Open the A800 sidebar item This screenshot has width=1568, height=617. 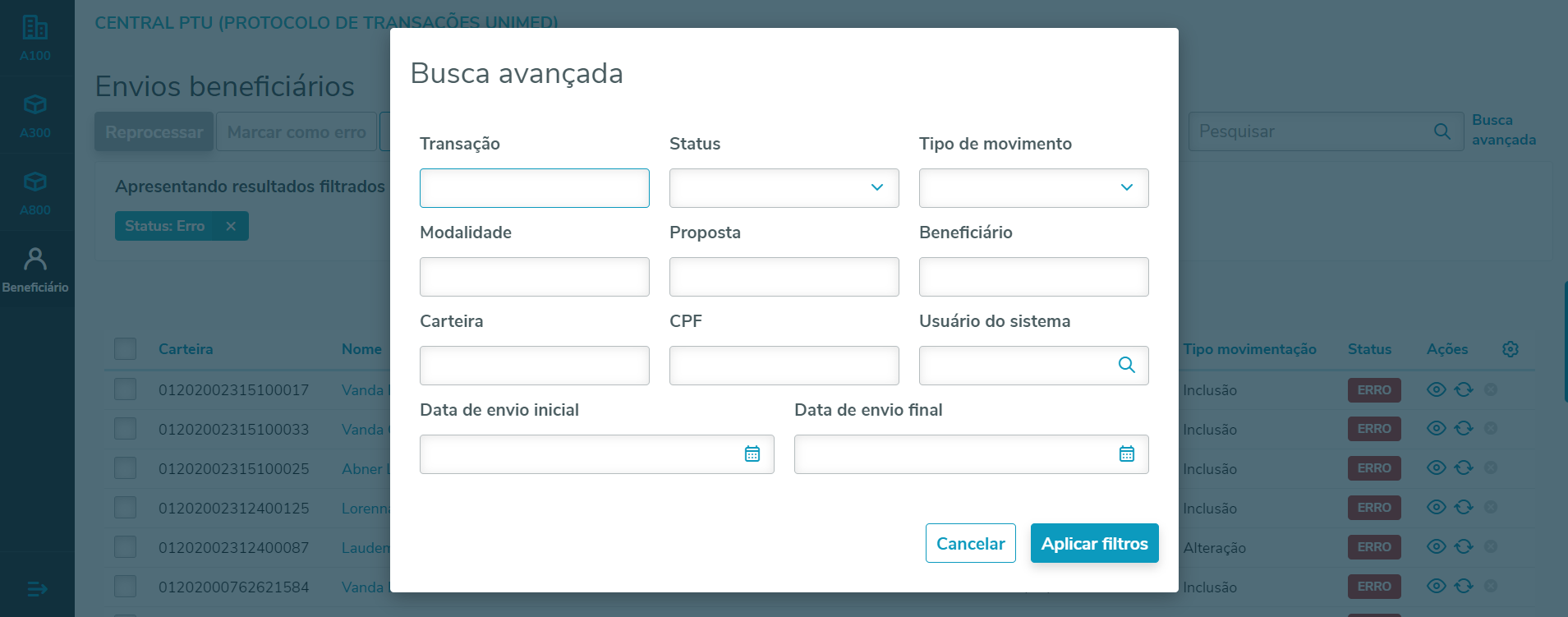pos(35,192)
